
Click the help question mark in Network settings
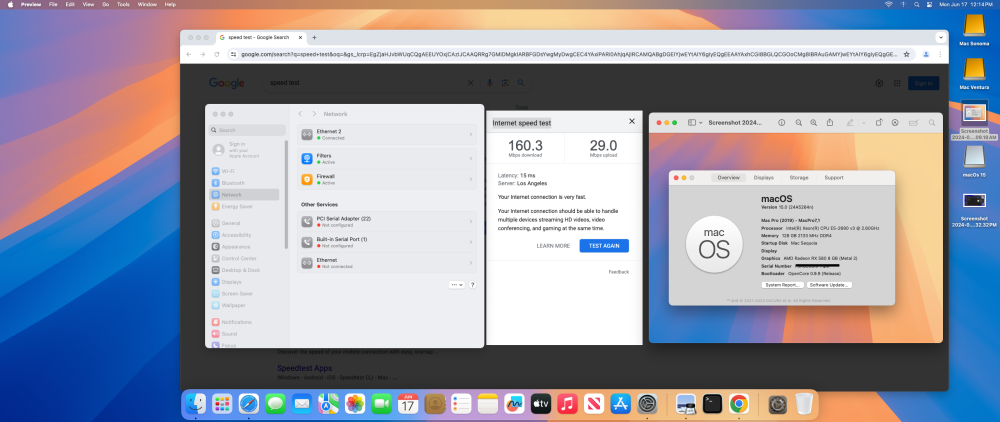[x=473, y=285]
